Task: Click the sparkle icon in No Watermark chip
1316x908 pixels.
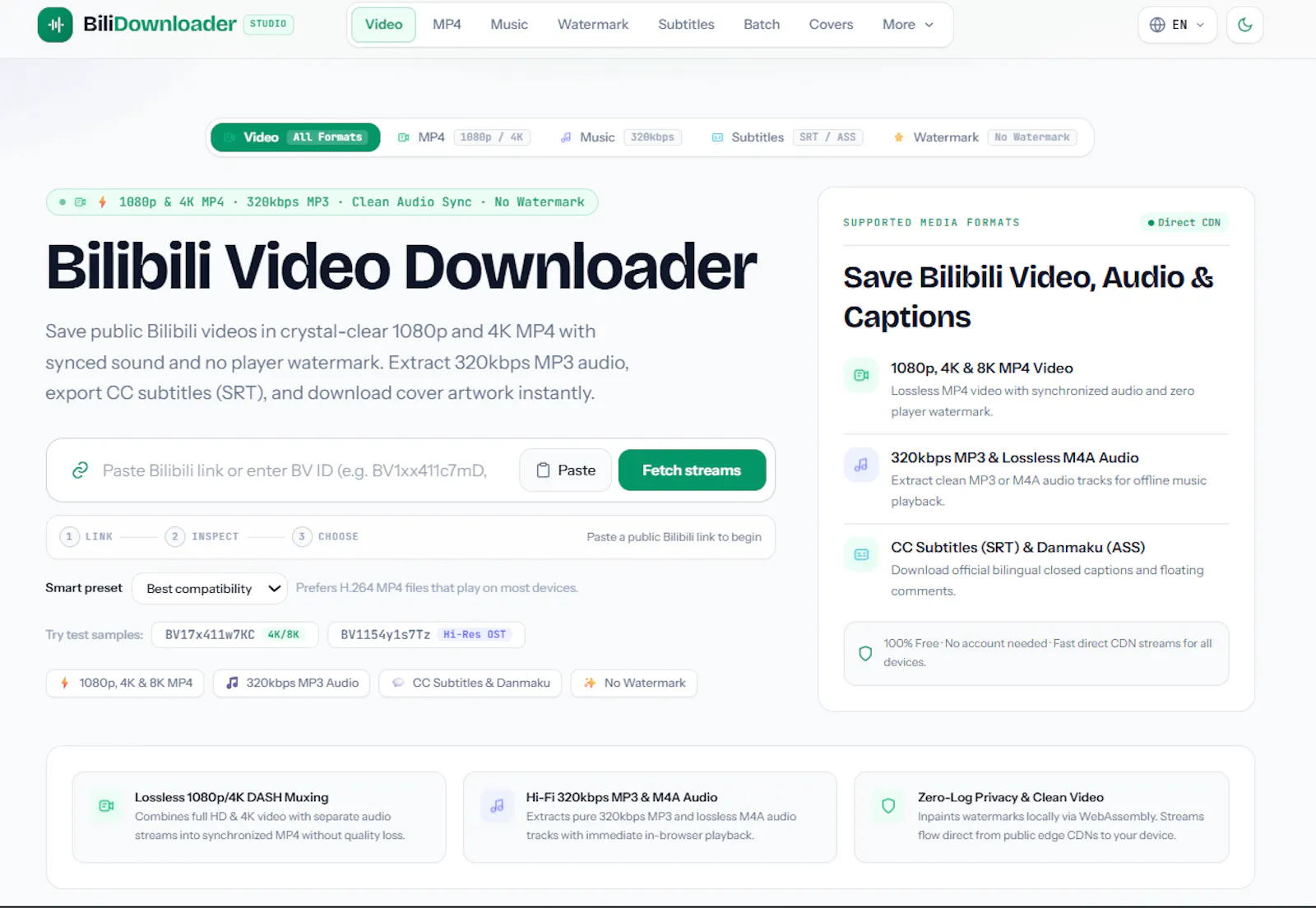Action: pos(590,683)
